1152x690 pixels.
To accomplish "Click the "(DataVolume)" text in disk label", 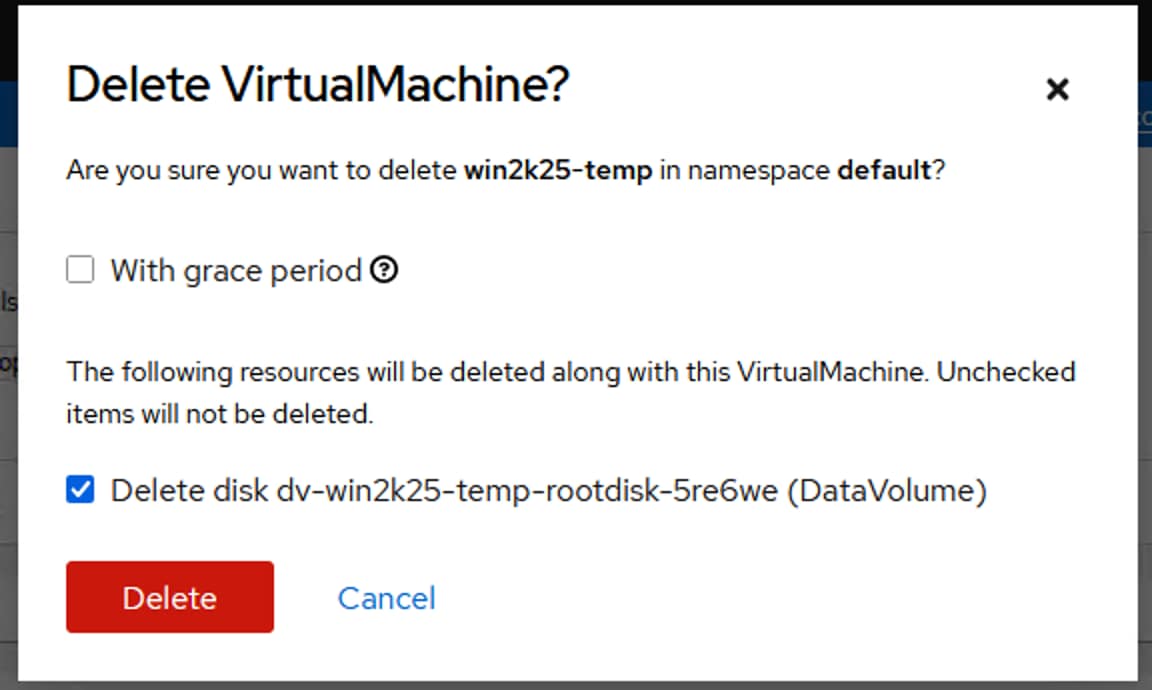I will coord(887,491).
